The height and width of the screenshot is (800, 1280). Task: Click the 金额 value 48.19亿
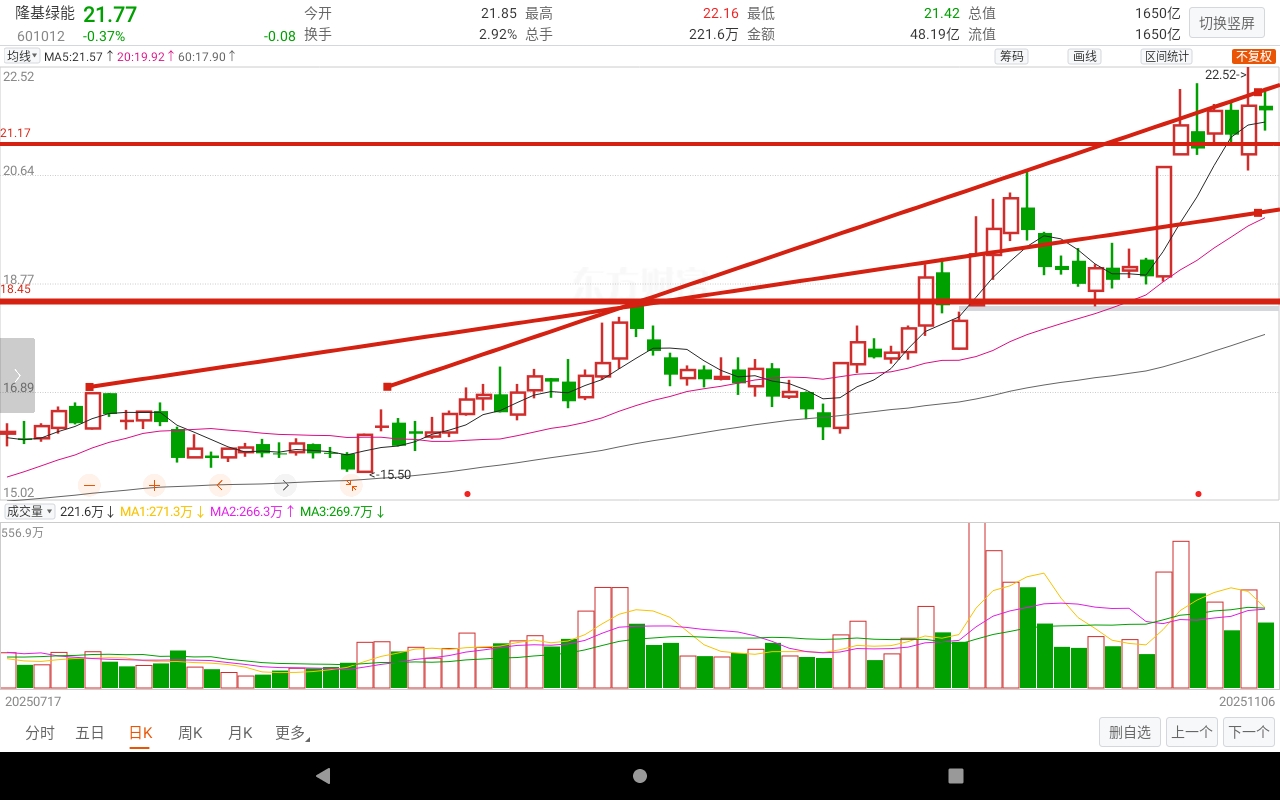point(934,34)
